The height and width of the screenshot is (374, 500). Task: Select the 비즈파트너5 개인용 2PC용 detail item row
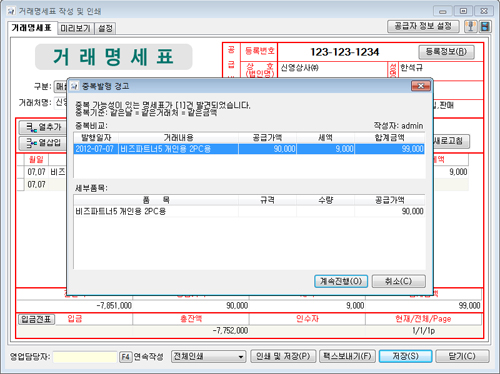point(249,211)
